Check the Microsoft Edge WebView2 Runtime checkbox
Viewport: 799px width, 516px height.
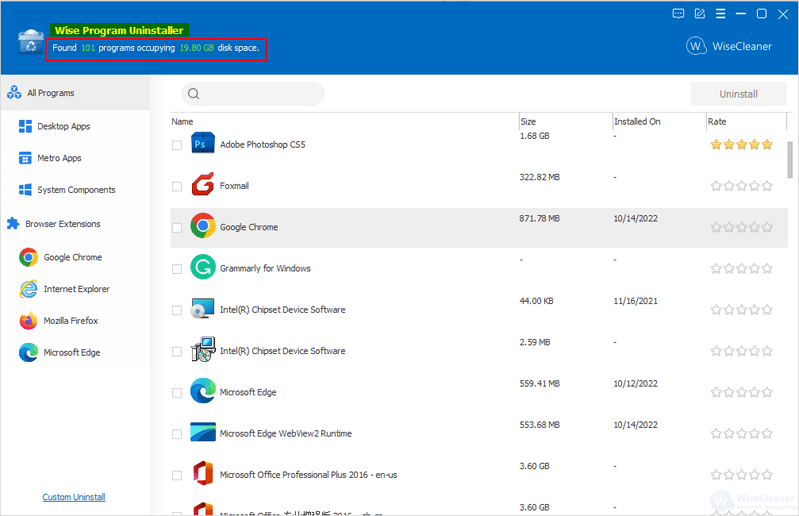click(177, 434)
